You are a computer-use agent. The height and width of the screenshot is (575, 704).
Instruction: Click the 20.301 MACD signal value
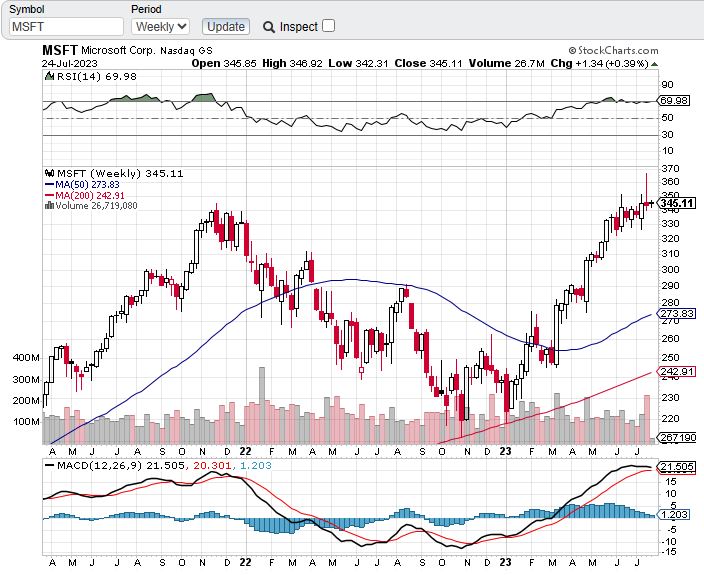coord(212,465)
